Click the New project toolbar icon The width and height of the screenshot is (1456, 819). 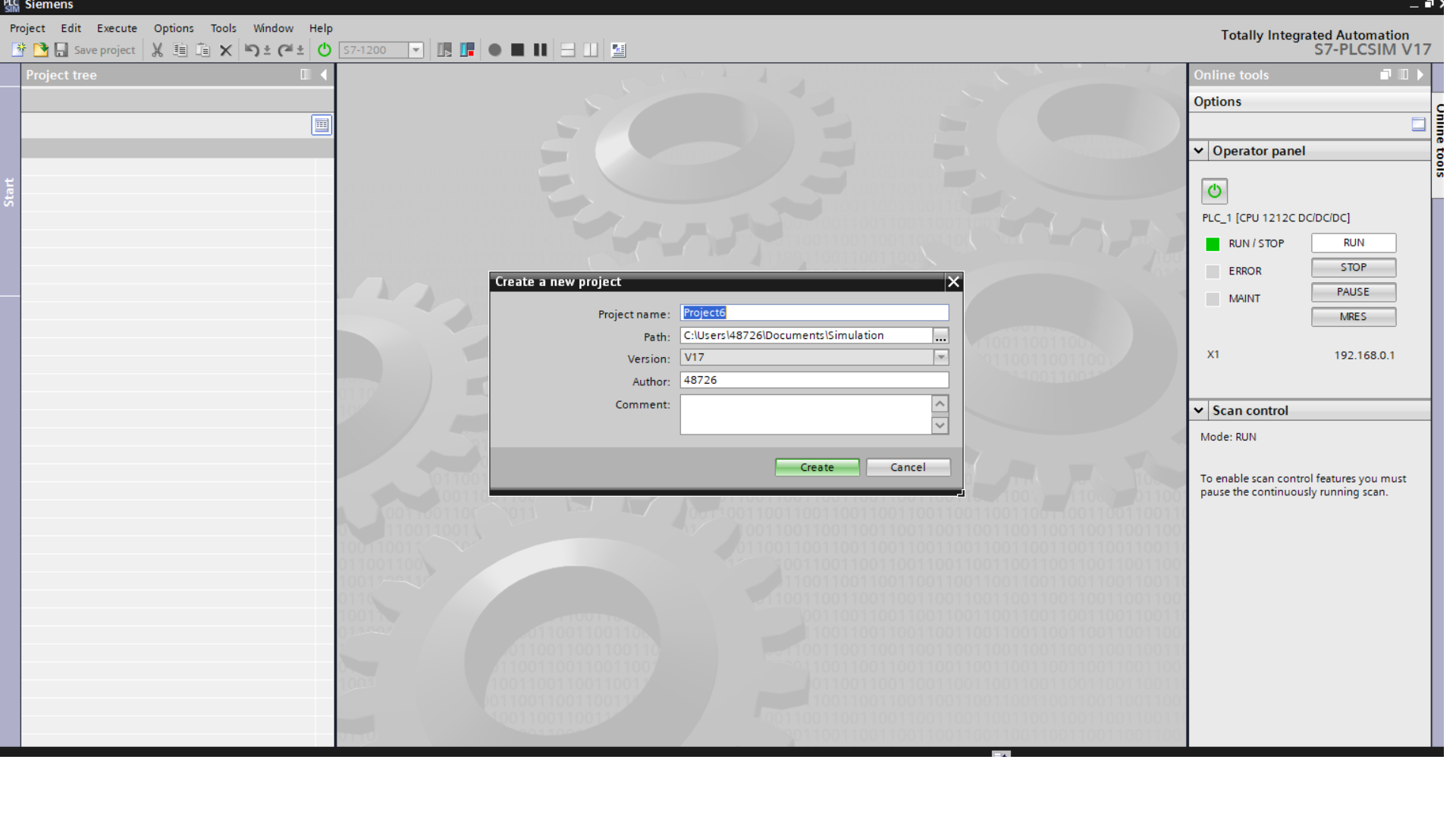click(18, 50)
